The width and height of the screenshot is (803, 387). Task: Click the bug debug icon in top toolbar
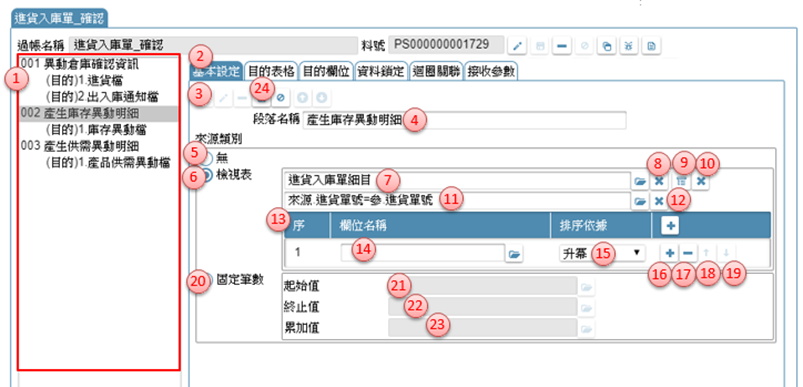pos(628,46)
